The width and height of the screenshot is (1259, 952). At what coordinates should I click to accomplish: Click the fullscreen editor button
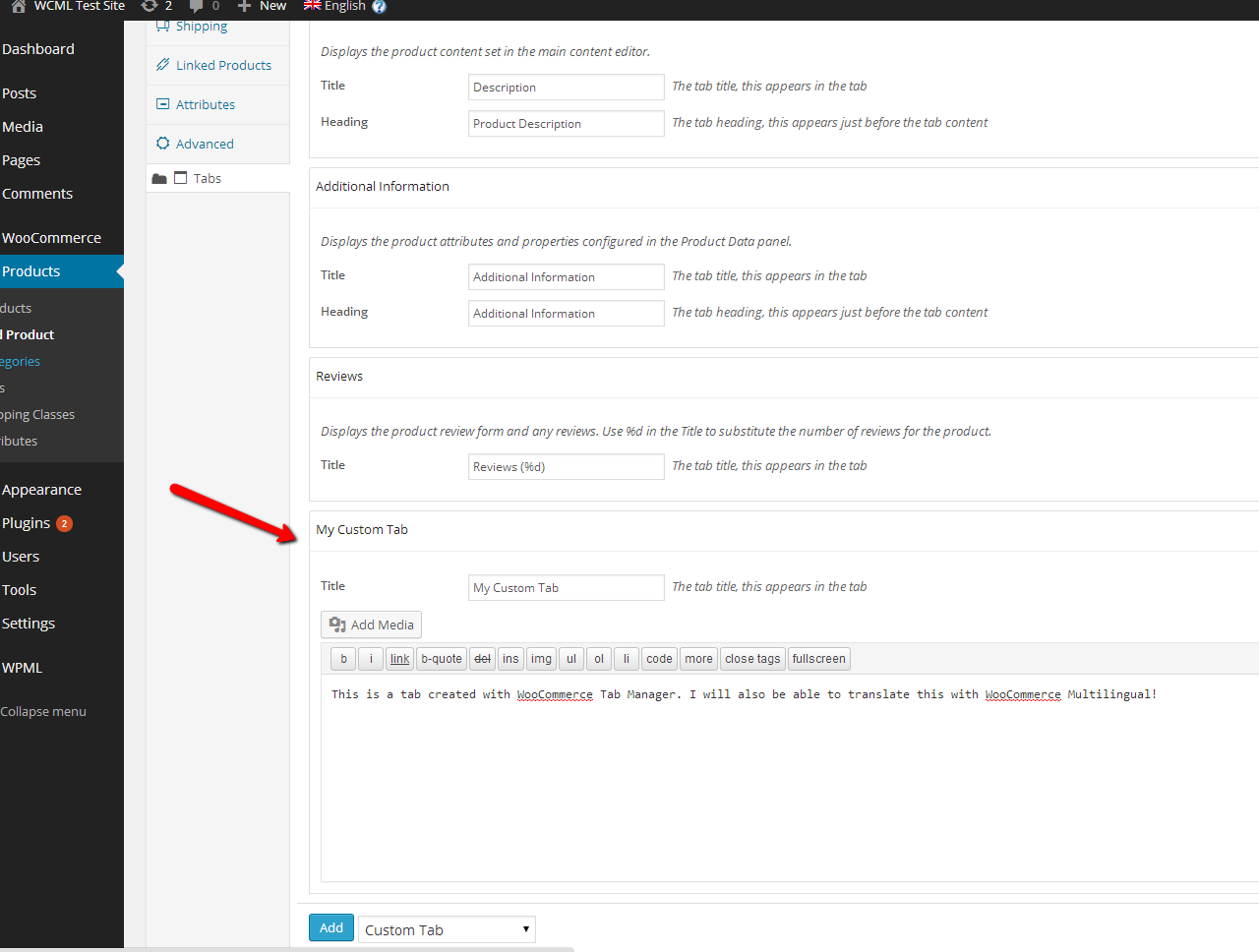pos(818,659)
